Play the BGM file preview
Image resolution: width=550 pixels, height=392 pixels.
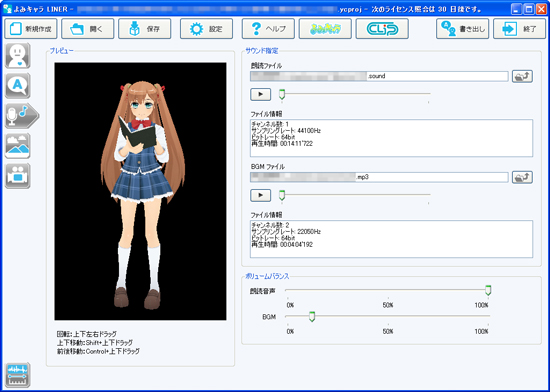[x=260, y=195]
